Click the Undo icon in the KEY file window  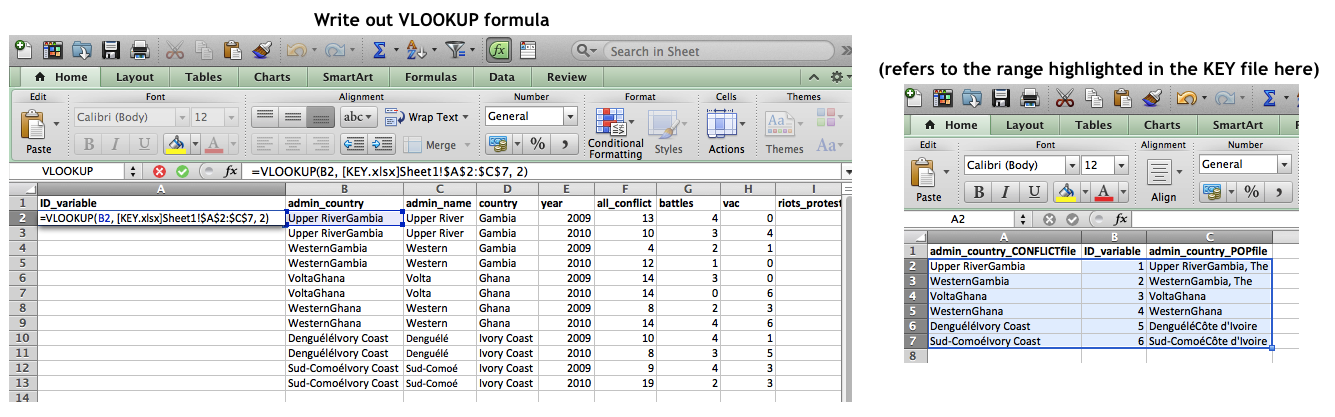(x=1185, y=98)
